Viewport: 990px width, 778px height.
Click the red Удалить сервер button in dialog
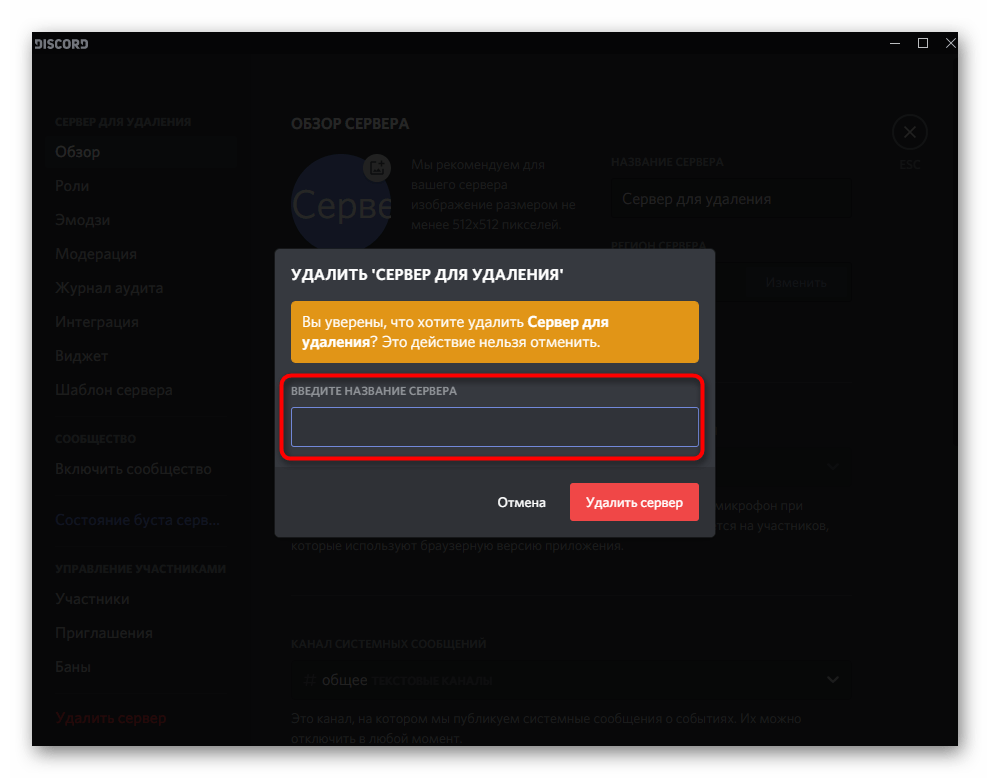point(634,502)
